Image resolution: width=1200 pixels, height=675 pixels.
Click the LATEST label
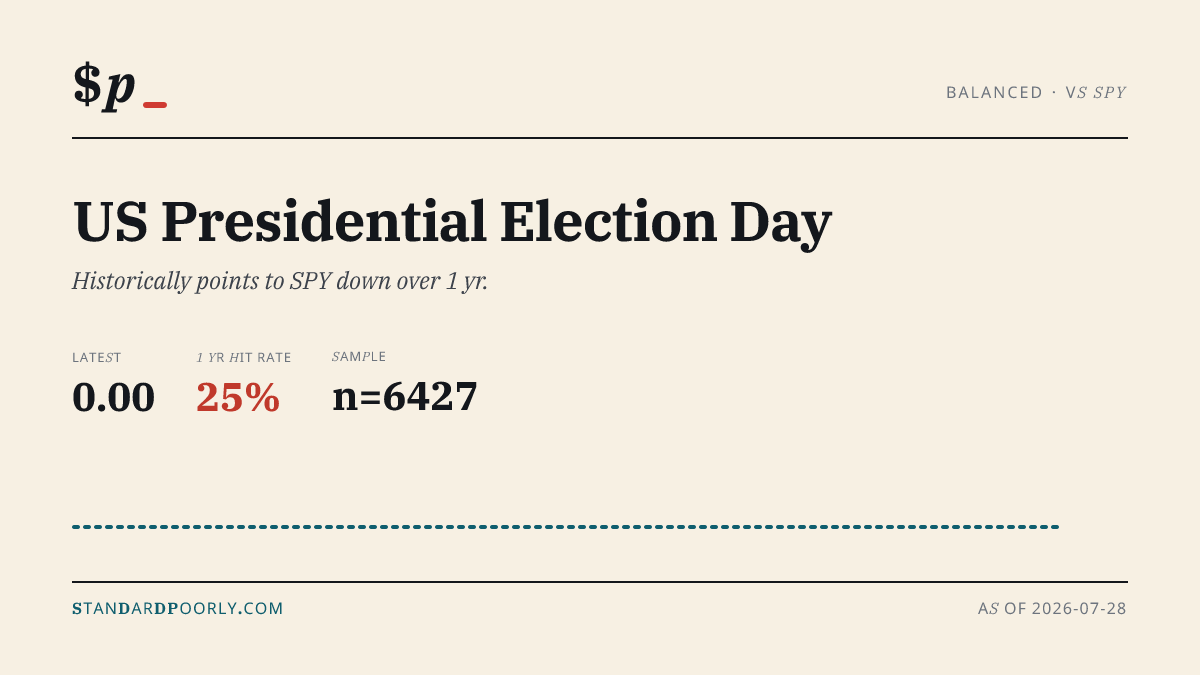tap(97, 357)
